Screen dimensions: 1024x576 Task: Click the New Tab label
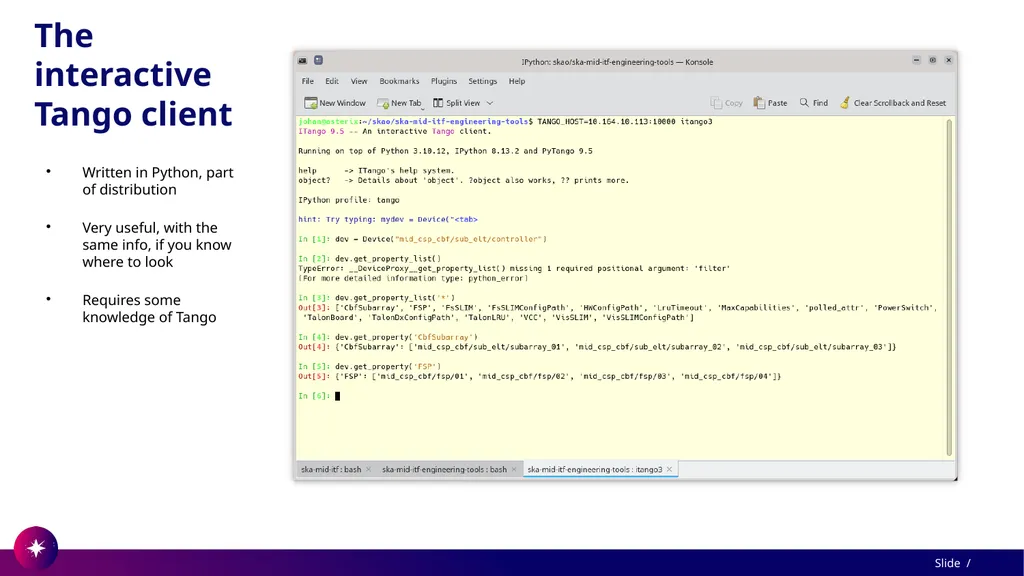point(406,103)
